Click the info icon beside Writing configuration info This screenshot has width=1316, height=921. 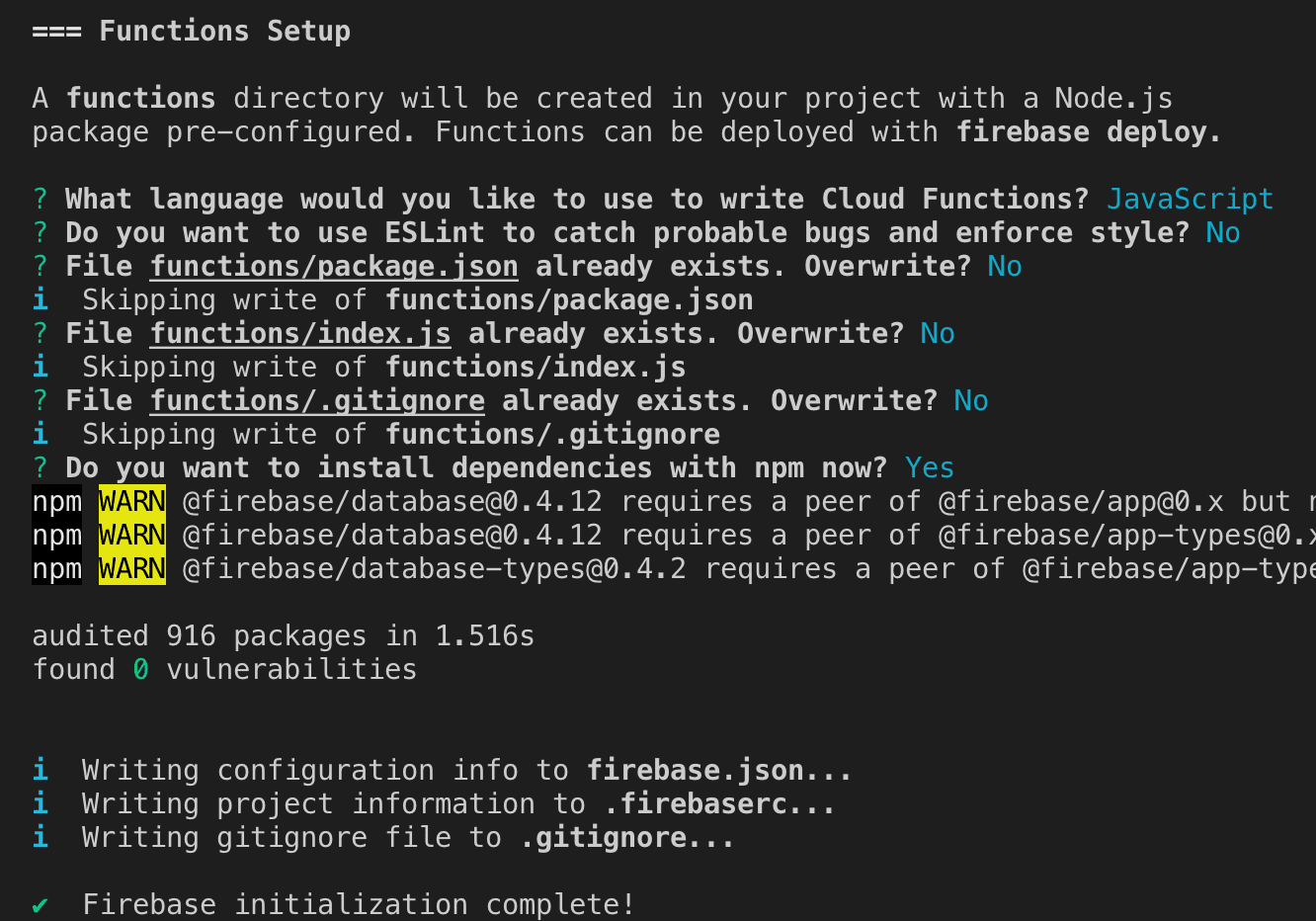coord(41,769)
